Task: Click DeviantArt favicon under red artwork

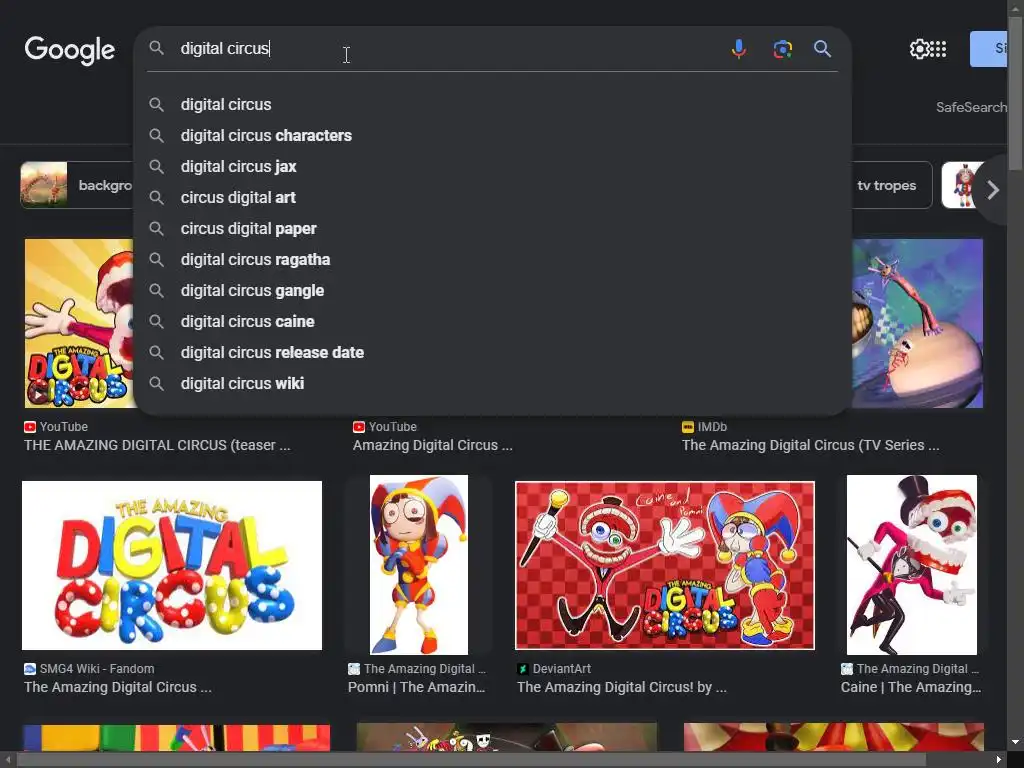Action: (522, 669)
